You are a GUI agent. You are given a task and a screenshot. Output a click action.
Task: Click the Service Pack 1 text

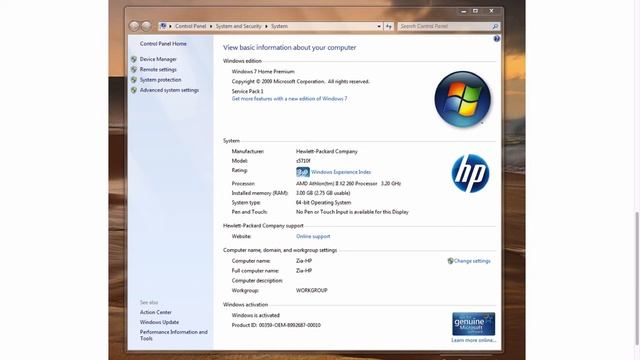point(247,91)
